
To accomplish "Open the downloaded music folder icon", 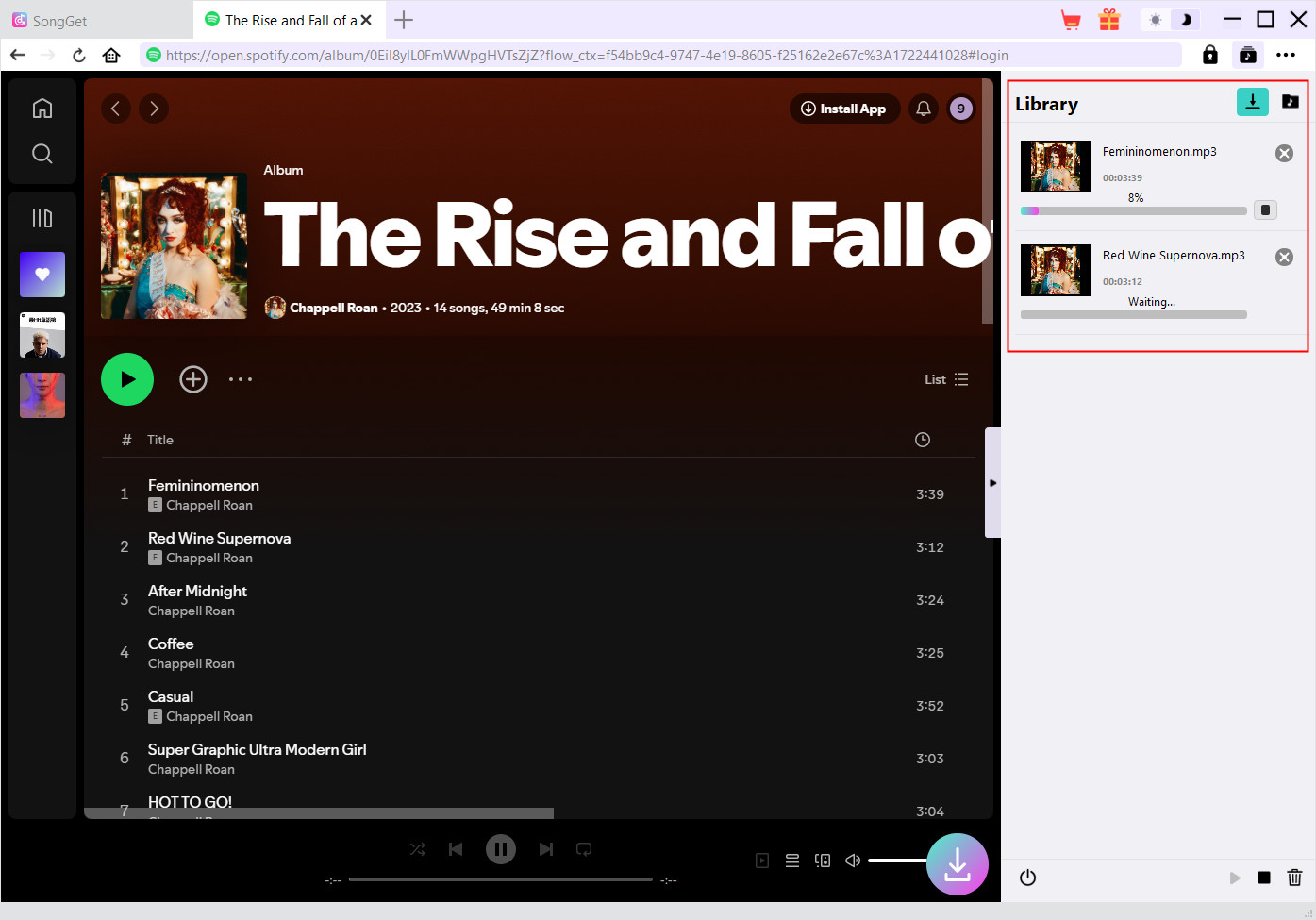I will pos(1290,102).
